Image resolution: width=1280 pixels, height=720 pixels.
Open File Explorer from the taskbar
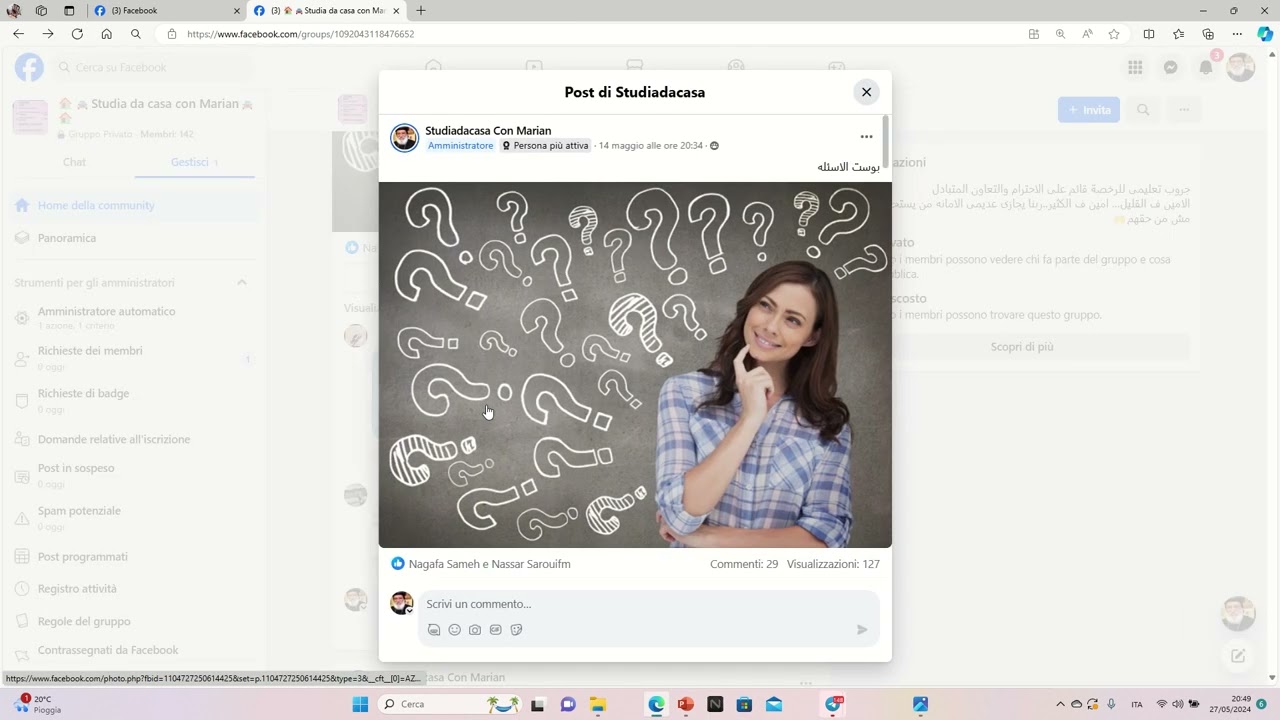pos(597,704)
